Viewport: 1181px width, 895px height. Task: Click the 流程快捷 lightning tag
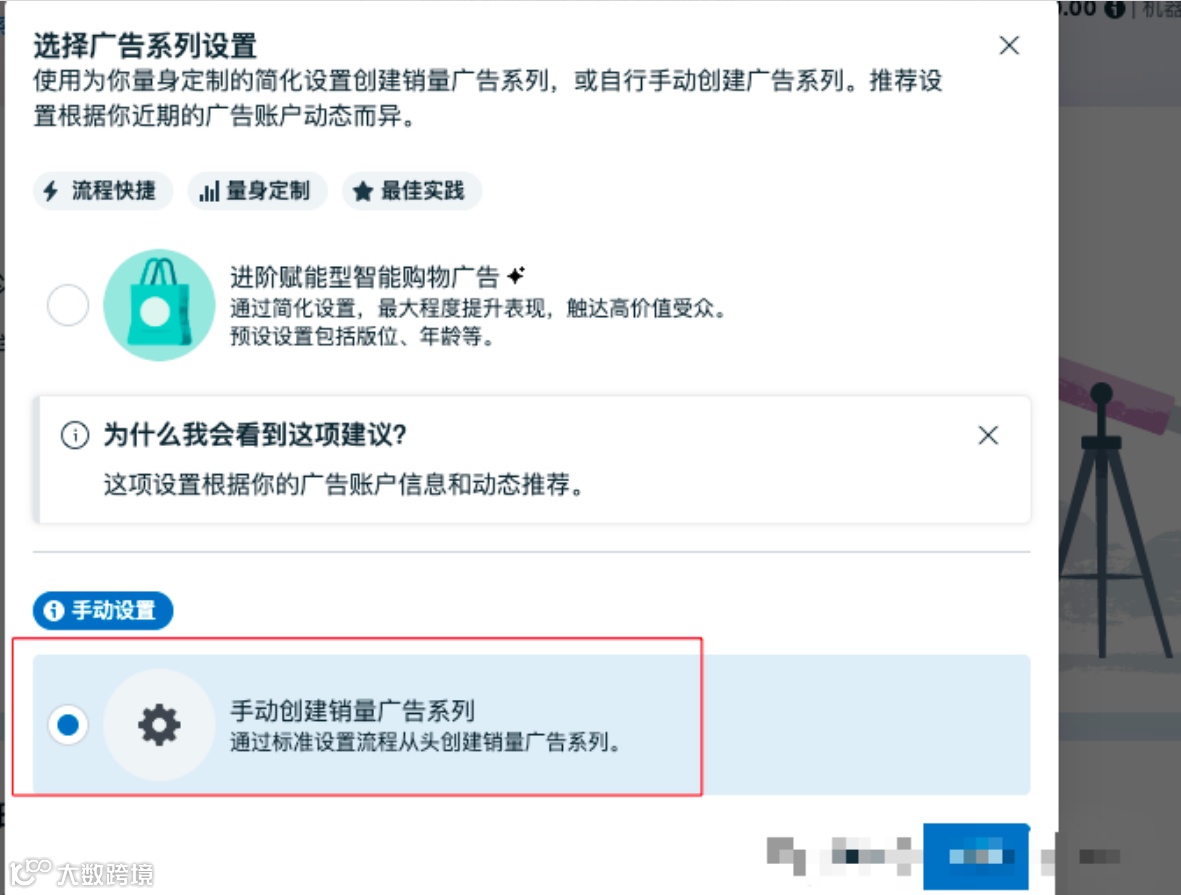102,191
